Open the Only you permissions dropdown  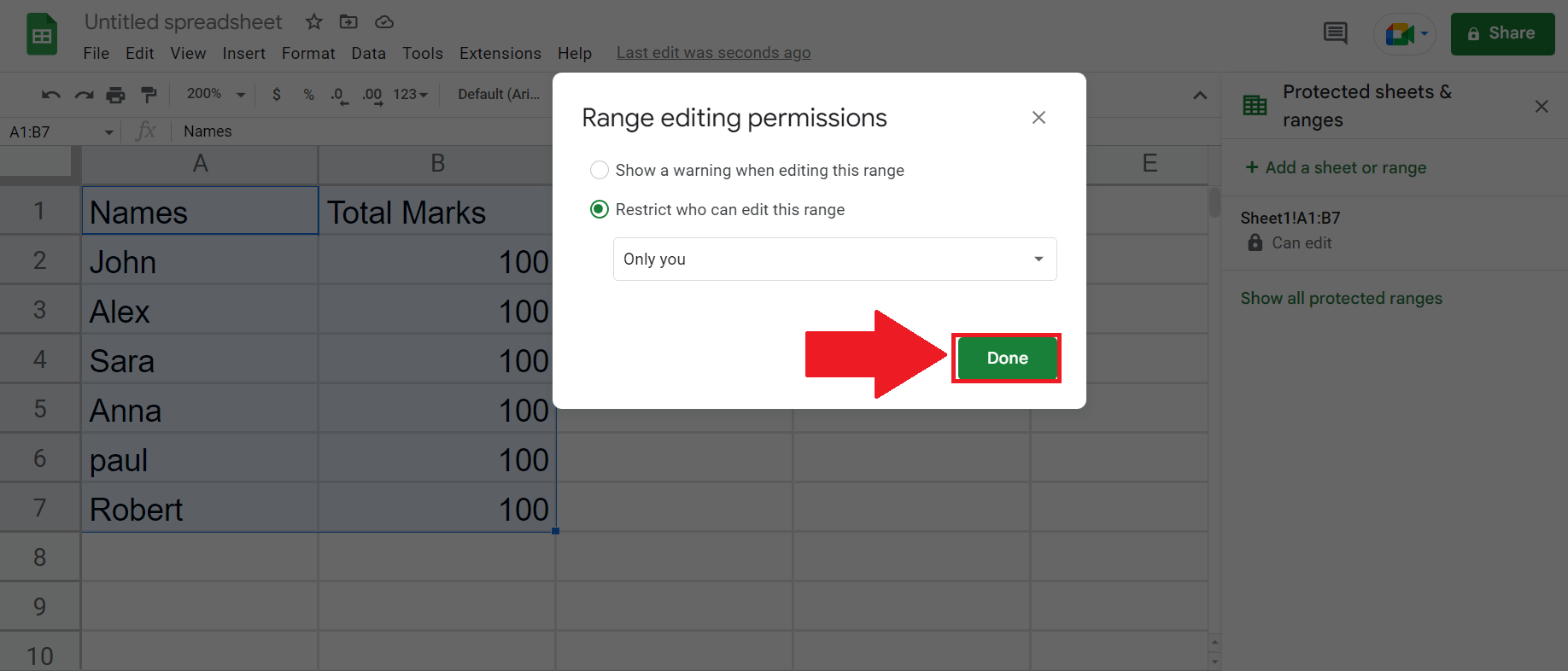pyautogui.click(x=834, y=259)
